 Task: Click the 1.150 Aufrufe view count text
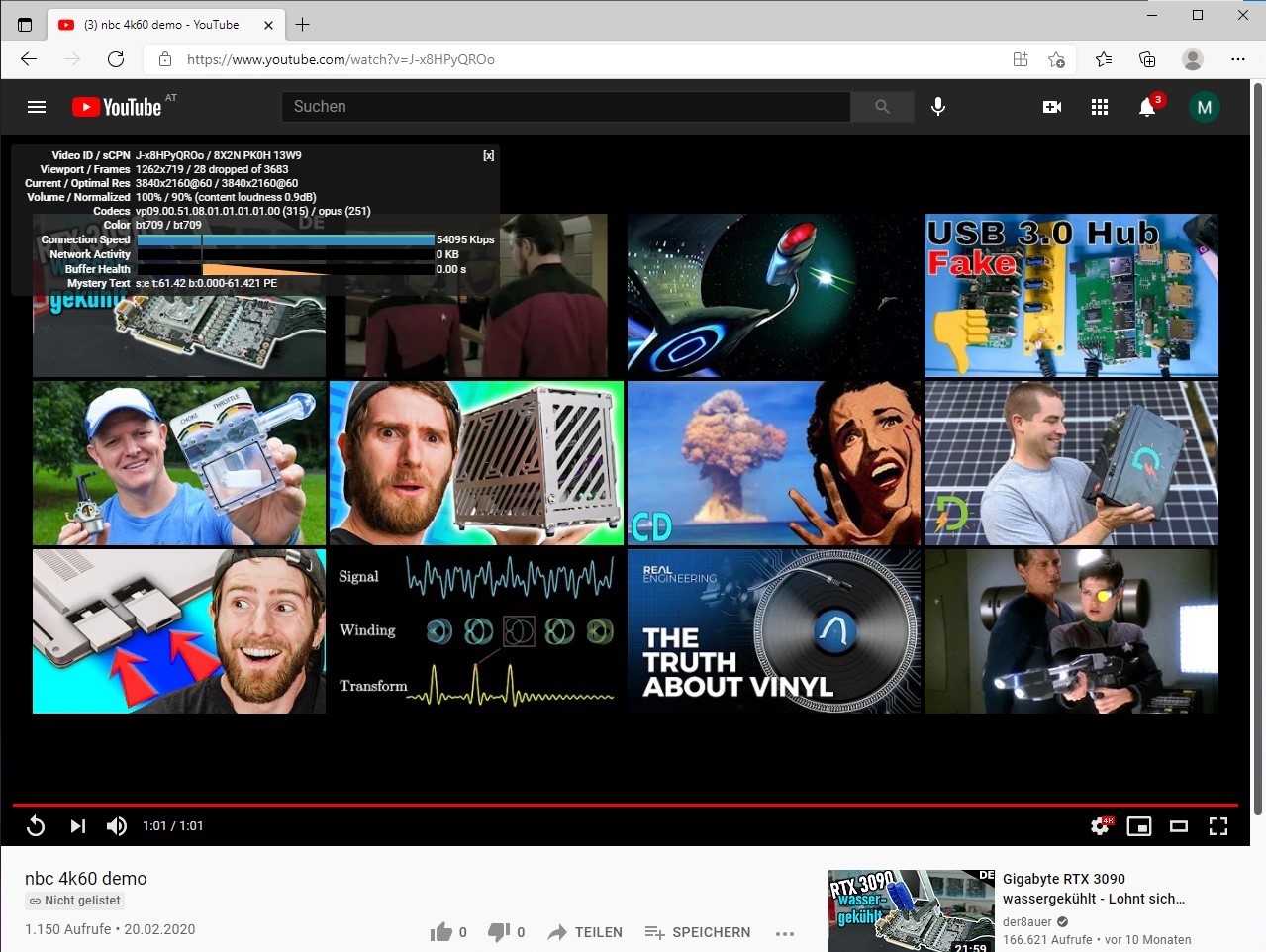point(68,929)
